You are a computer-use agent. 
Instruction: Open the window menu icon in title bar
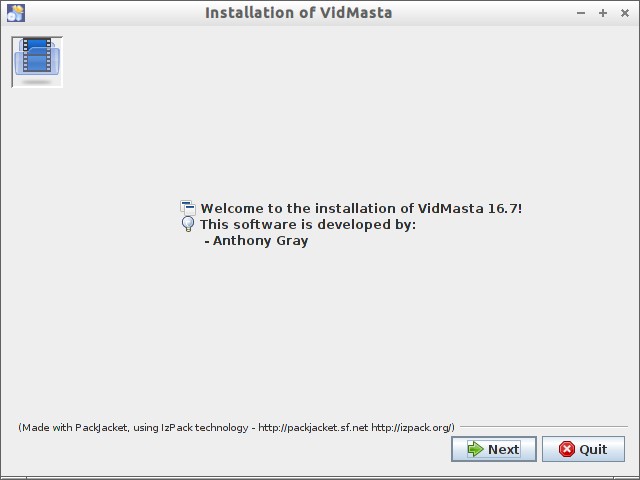pyautogui.click(x=15, y=13)
